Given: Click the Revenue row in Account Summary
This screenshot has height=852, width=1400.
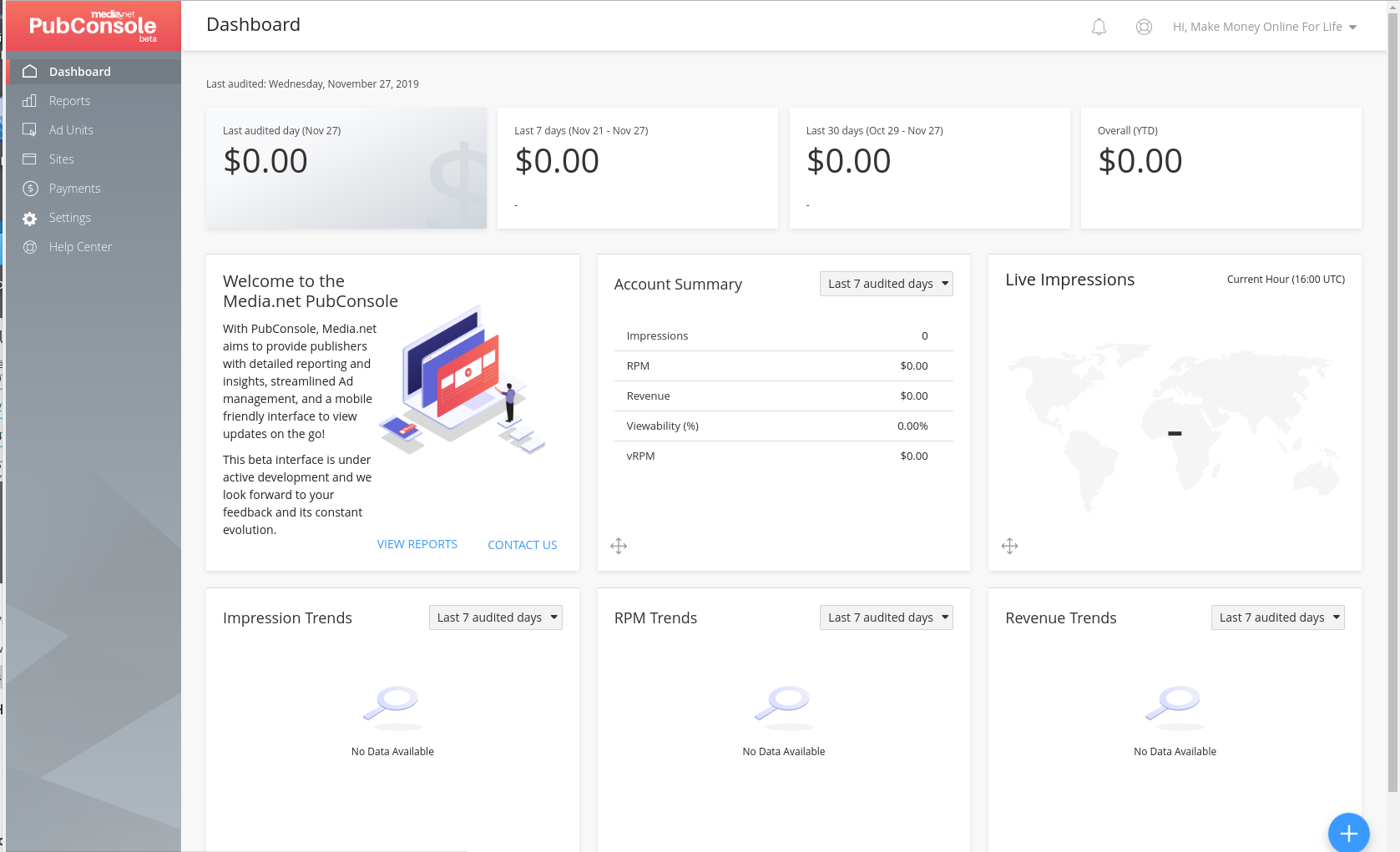Looking at the screenshot, I should coord(783,396).
